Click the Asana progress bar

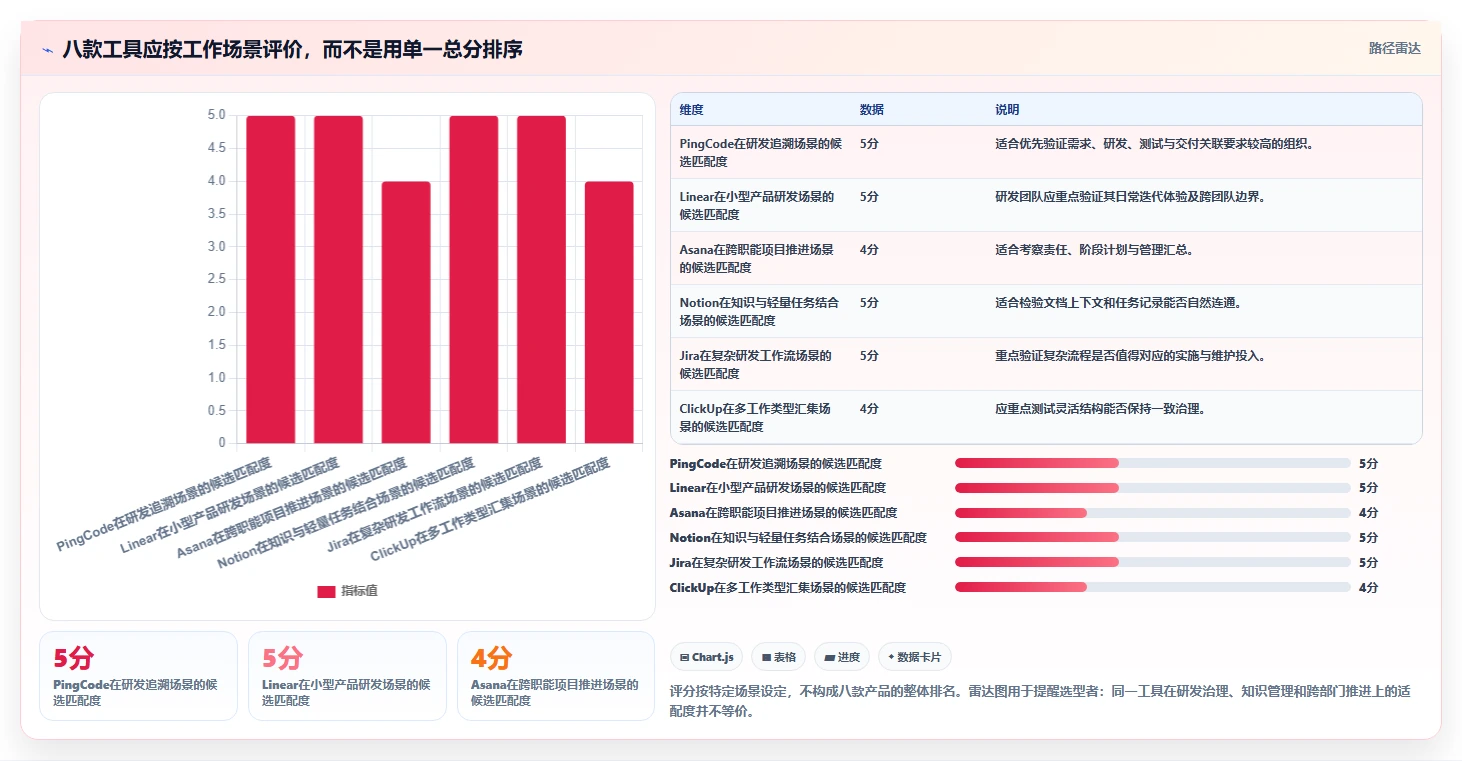[1152, 513]
